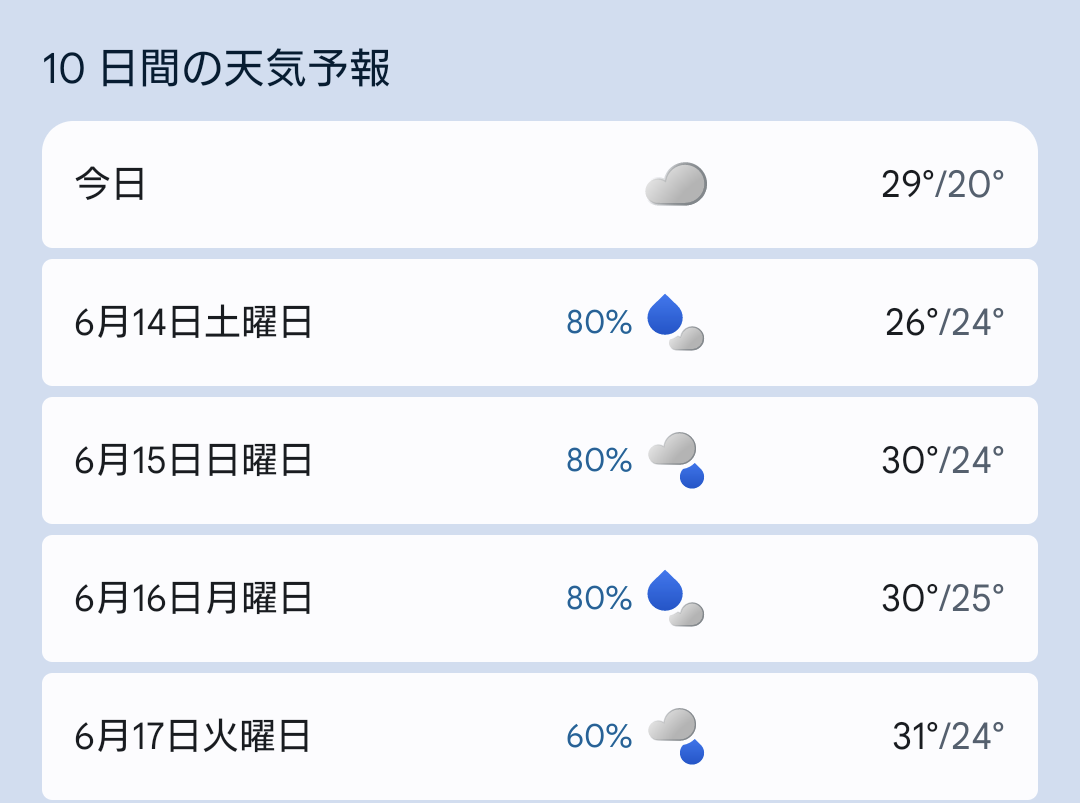Click the rain cloud icon for 6月17日火曜日
This screenshot has height=803, width=1080.
pos(676,736)
